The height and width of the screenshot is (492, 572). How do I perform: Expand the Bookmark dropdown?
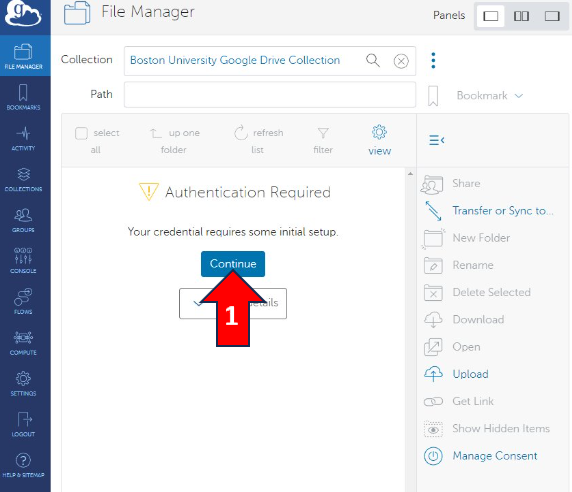pos(490,96)
